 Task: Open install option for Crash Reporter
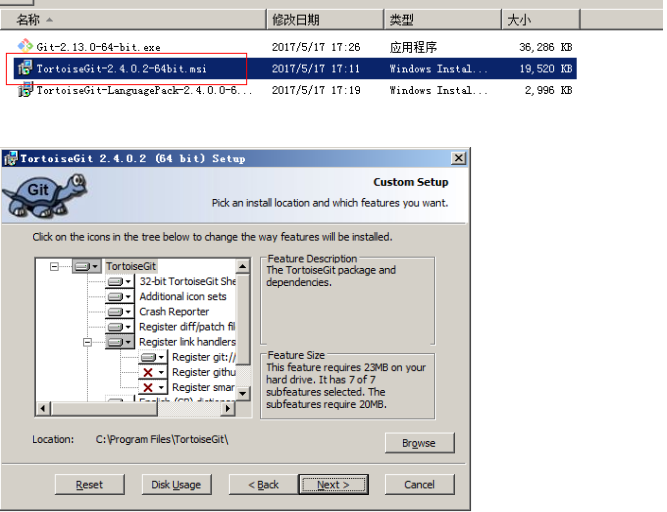120,312
